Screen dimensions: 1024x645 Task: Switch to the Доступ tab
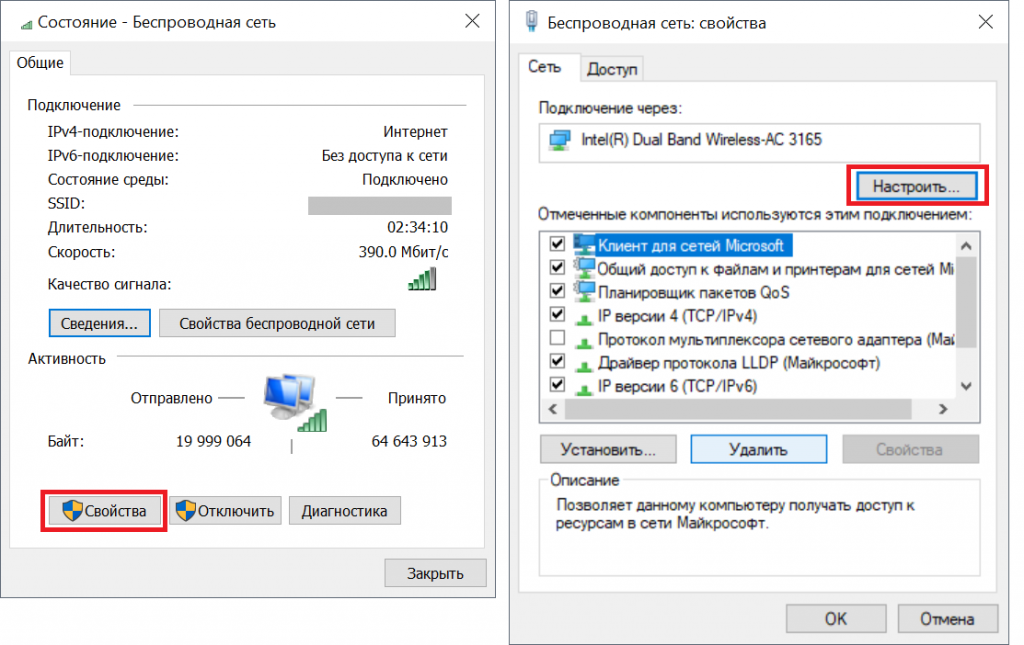613,69
